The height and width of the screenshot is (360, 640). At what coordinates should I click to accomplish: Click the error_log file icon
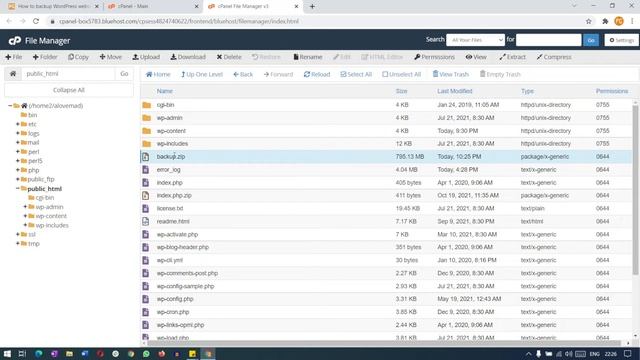pos(146,170)
